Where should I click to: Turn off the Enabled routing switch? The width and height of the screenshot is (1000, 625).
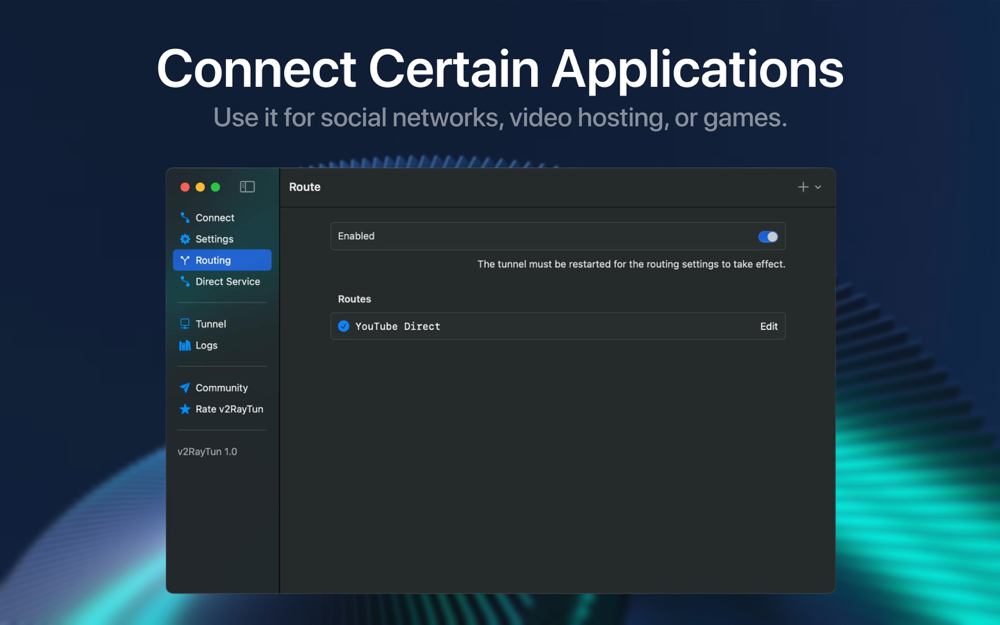[768, 237]
